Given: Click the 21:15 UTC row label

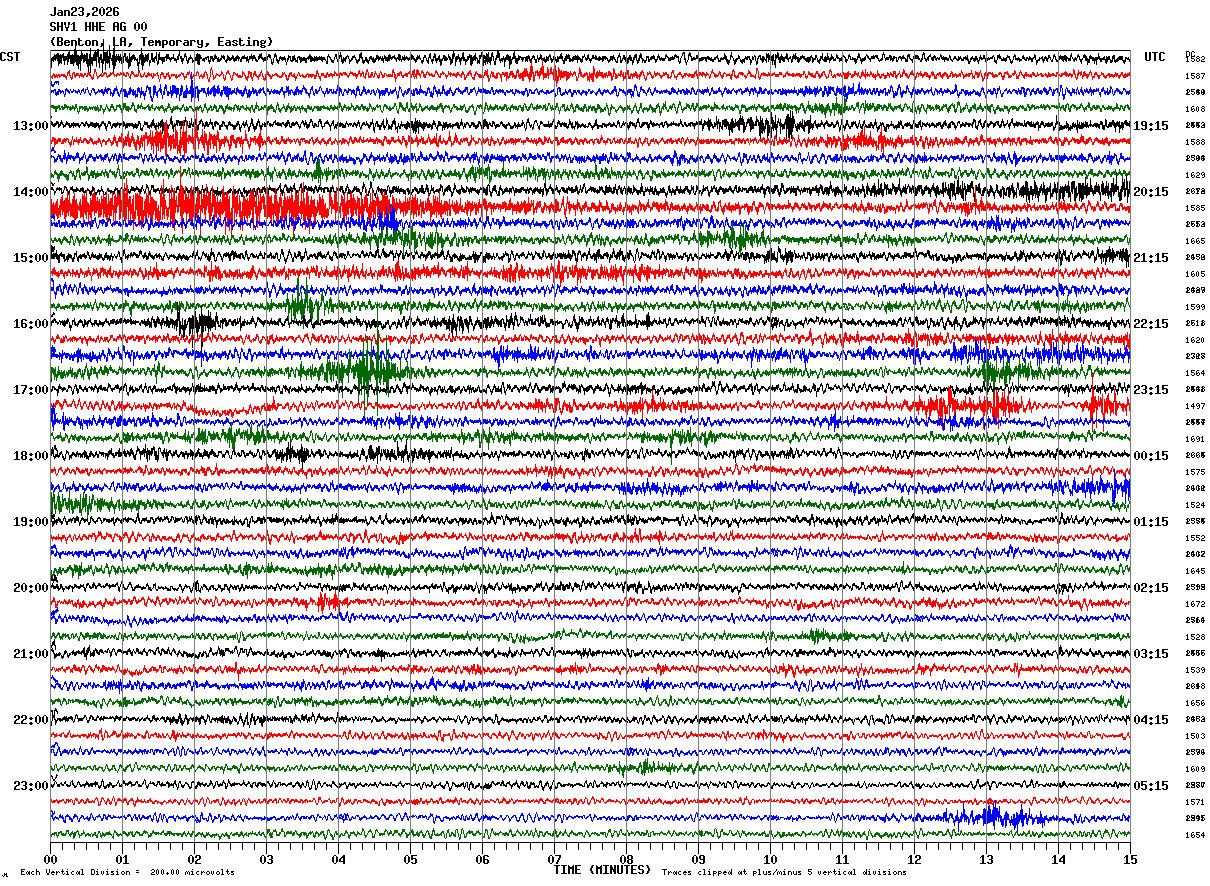Looking at the screenshot, I should (x=1151, y=258).
